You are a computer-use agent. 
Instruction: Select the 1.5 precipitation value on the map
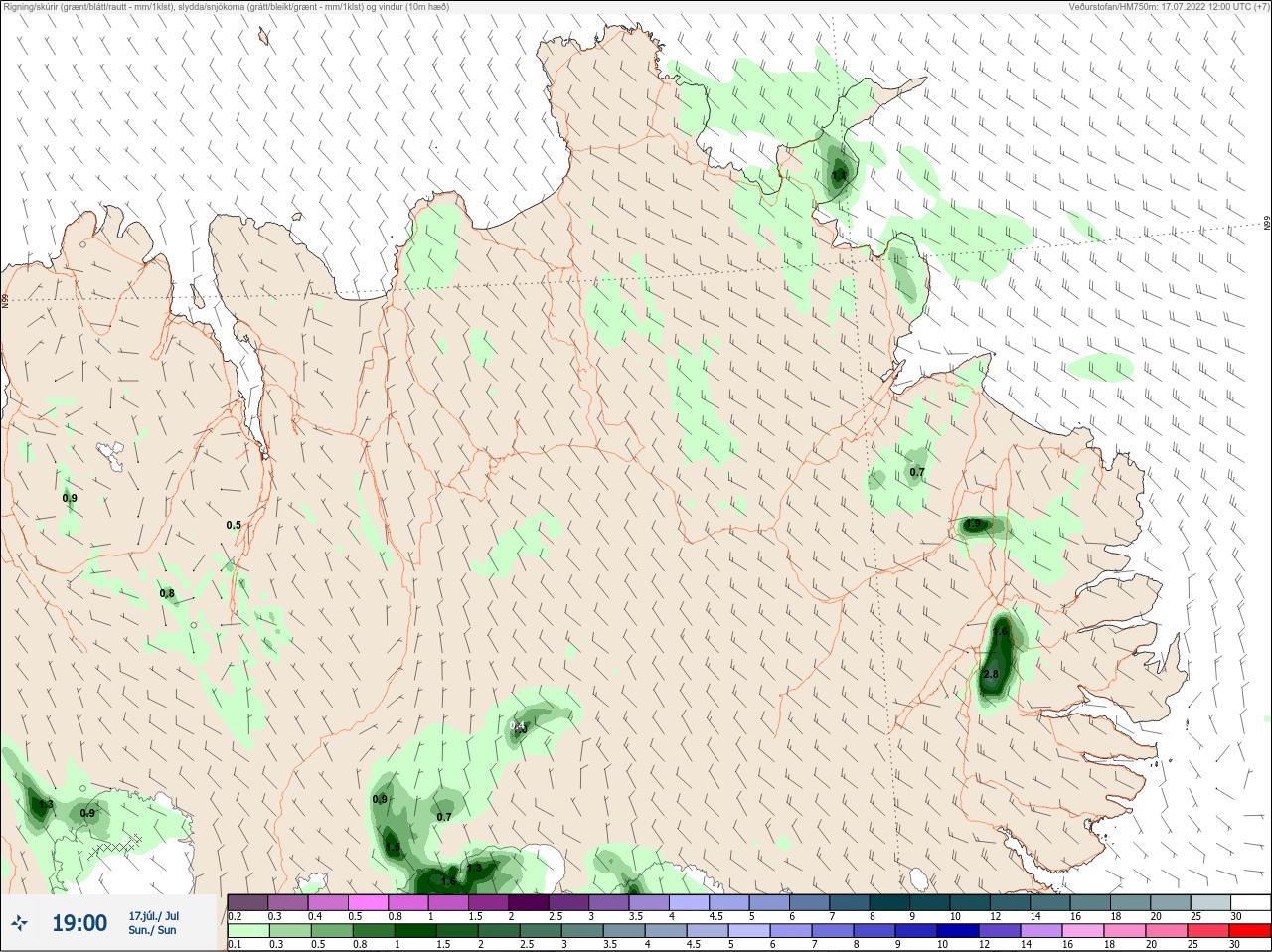393,848
